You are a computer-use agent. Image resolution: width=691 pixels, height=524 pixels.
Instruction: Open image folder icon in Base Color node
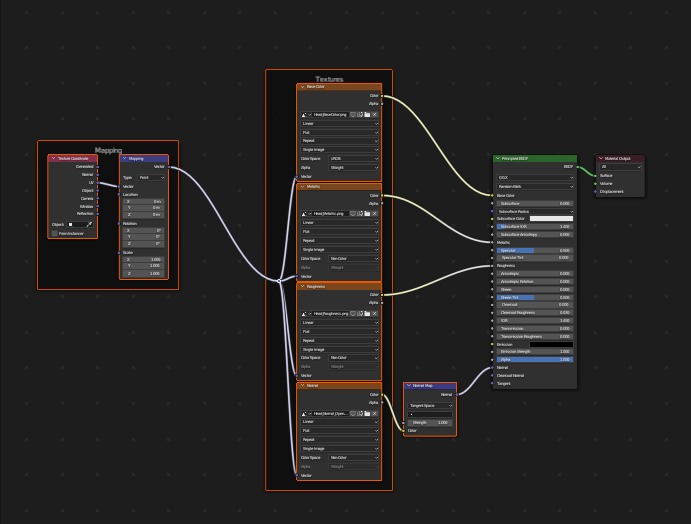[x=367, y=115]
